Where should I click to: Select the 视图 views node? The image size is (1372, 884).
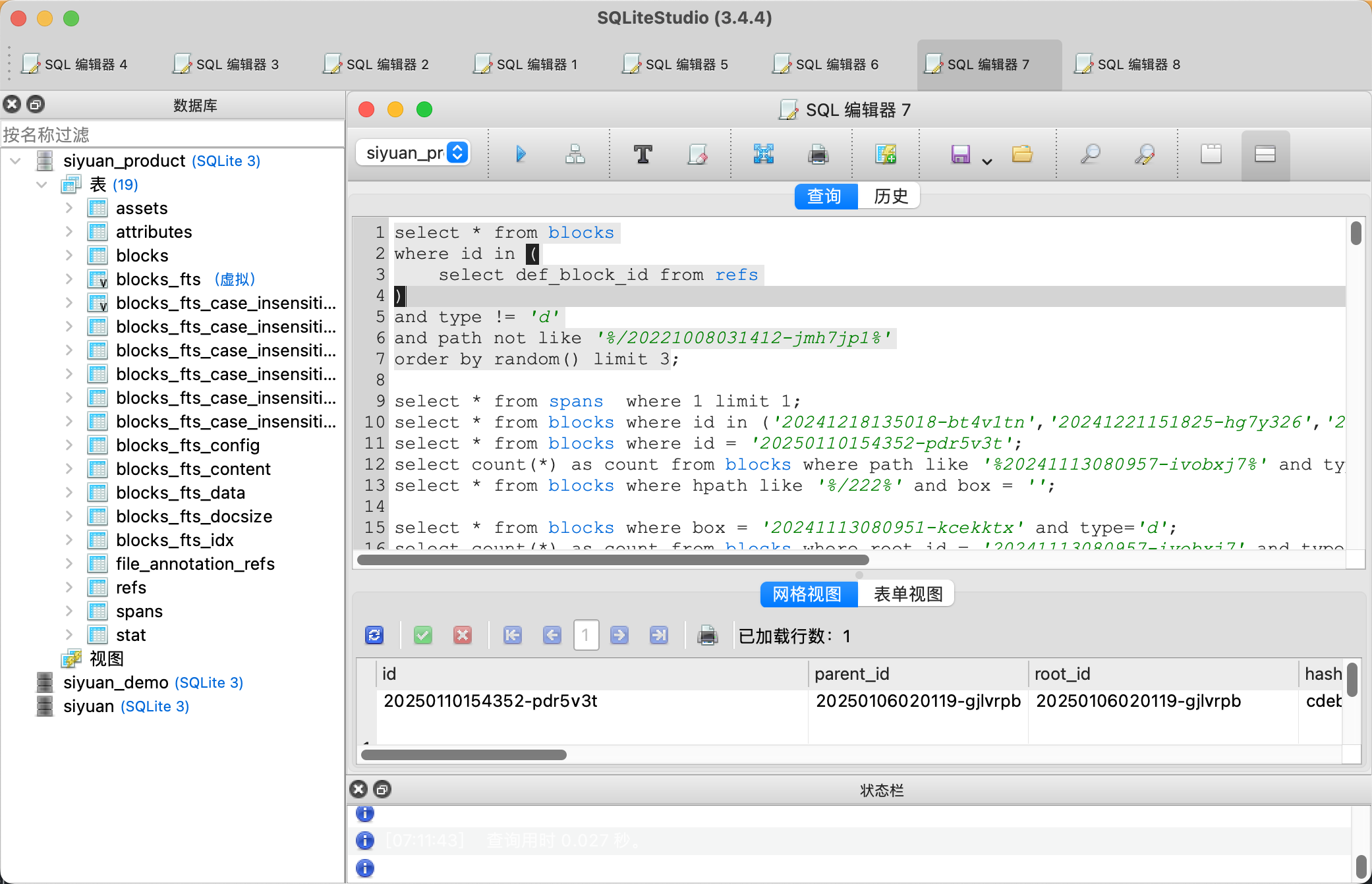click(x=106, y=659)
